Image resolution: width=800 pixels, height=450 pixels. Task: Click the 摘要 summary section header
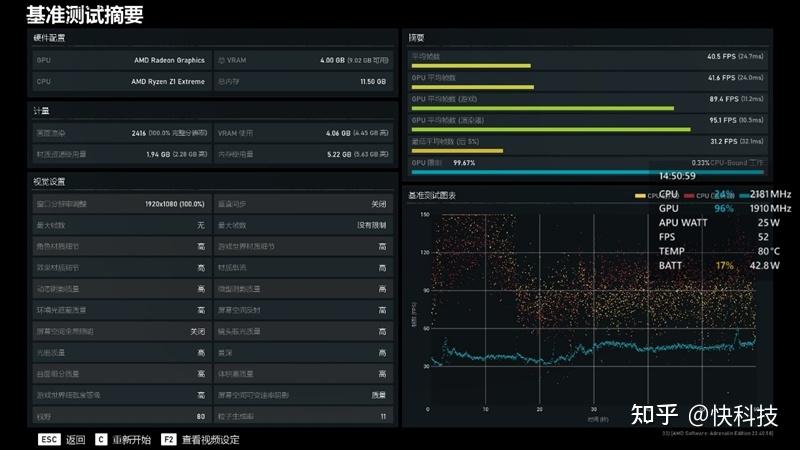click(x=416, y=38)
